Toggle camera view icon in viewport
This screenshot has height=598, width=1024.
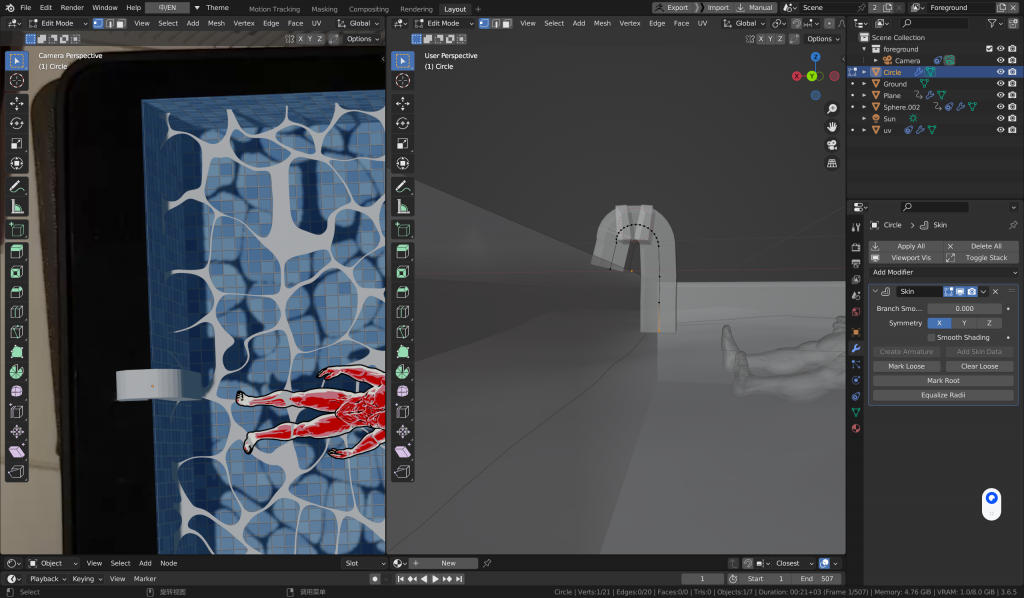(831, 145)
